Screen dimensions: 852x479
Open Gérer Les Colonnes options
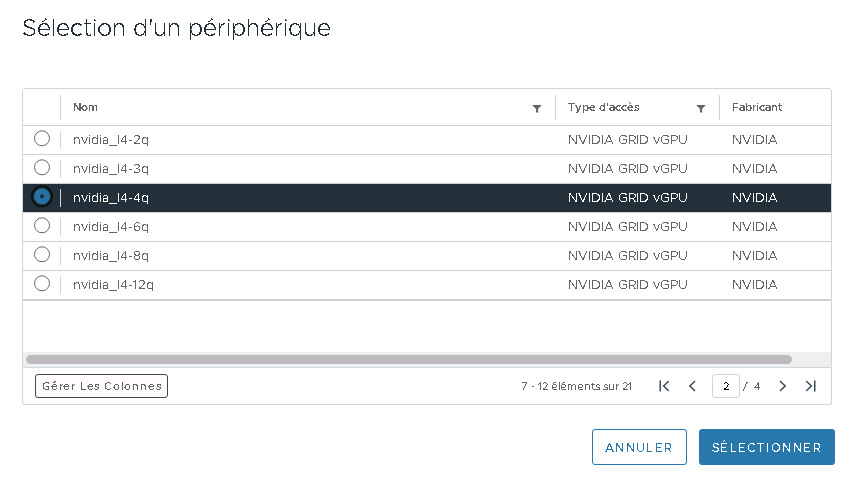tap(102, 386)
